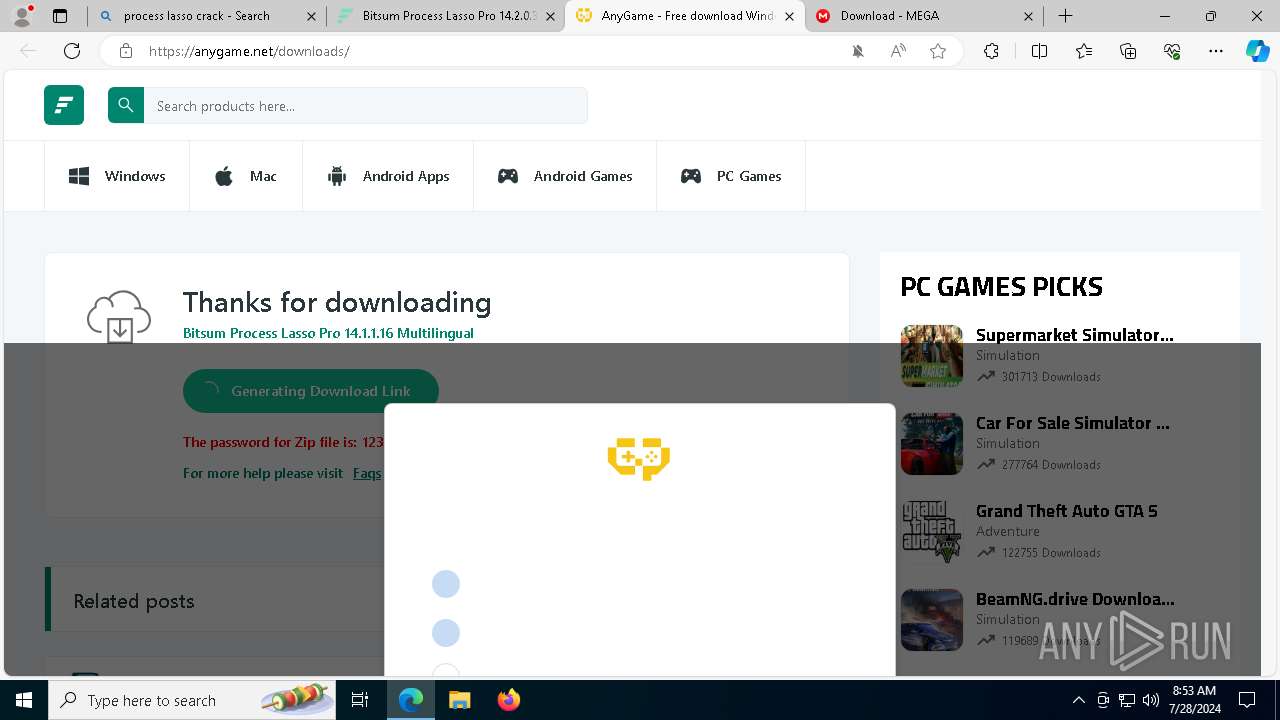
Task: Close the MEGA download tab
Action: pyautogui.click(x=1029, y=16)
